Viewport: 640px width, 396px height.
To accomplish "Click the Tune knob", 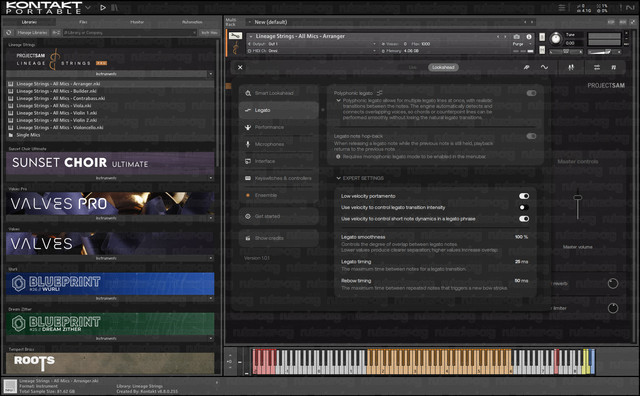I will click(x=556, y=39).
